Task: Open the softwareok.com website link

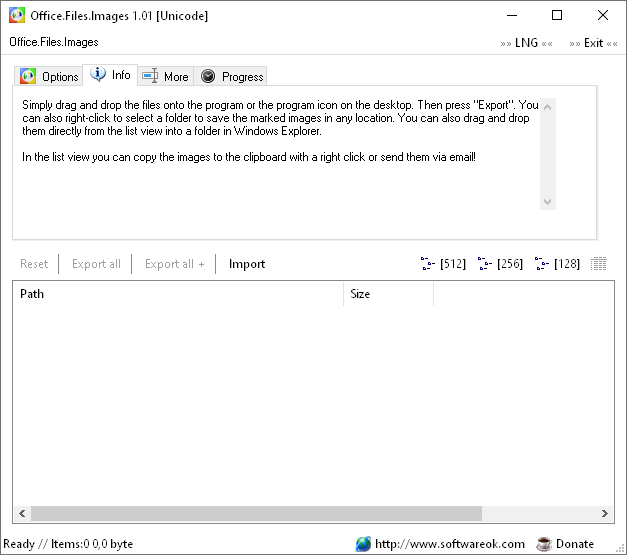Action: coord(449,544)
